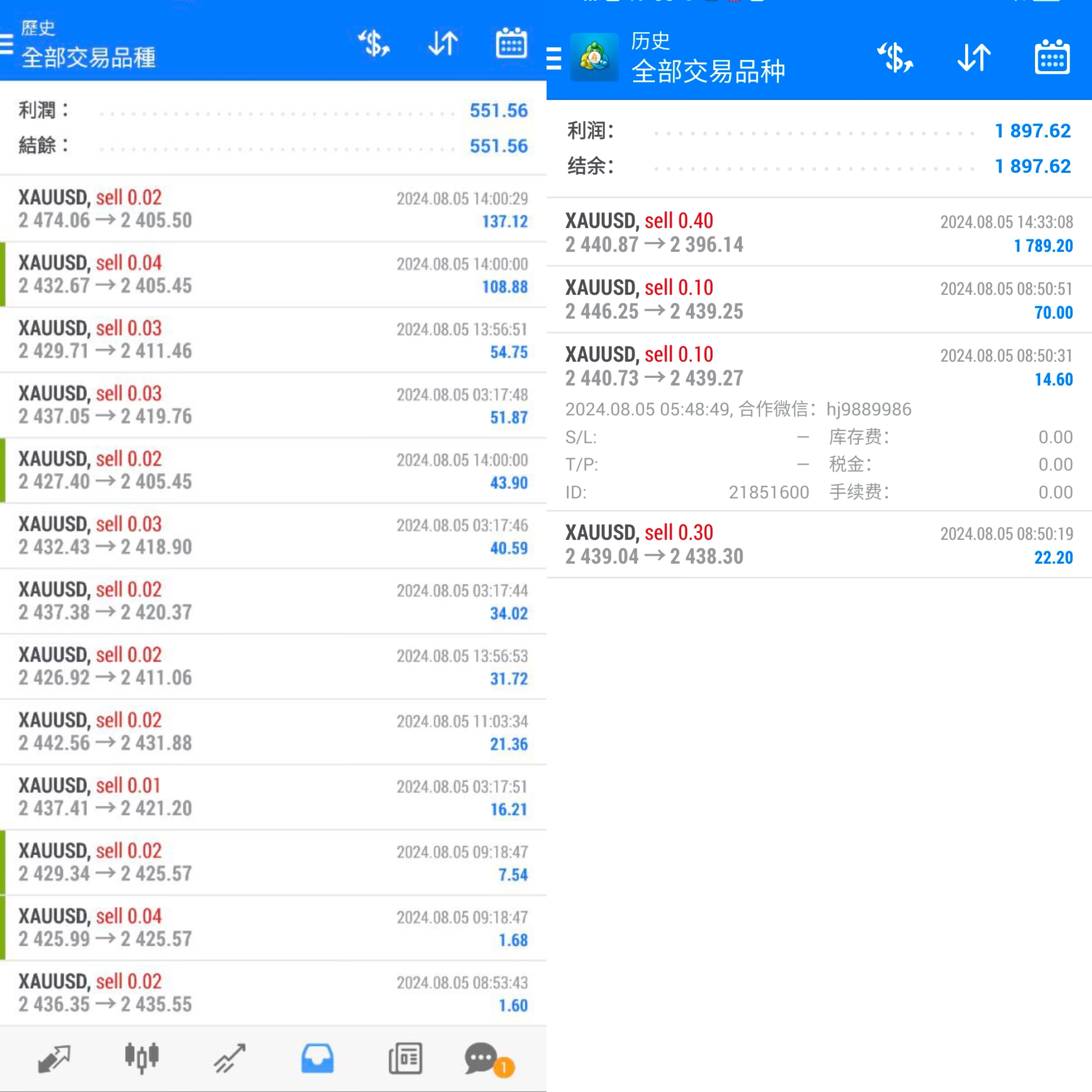Screen dimensions: 1092x1092
Task: Expand sell 0.02 trade with 137.12 profit
Action: (x=273, y=209)
